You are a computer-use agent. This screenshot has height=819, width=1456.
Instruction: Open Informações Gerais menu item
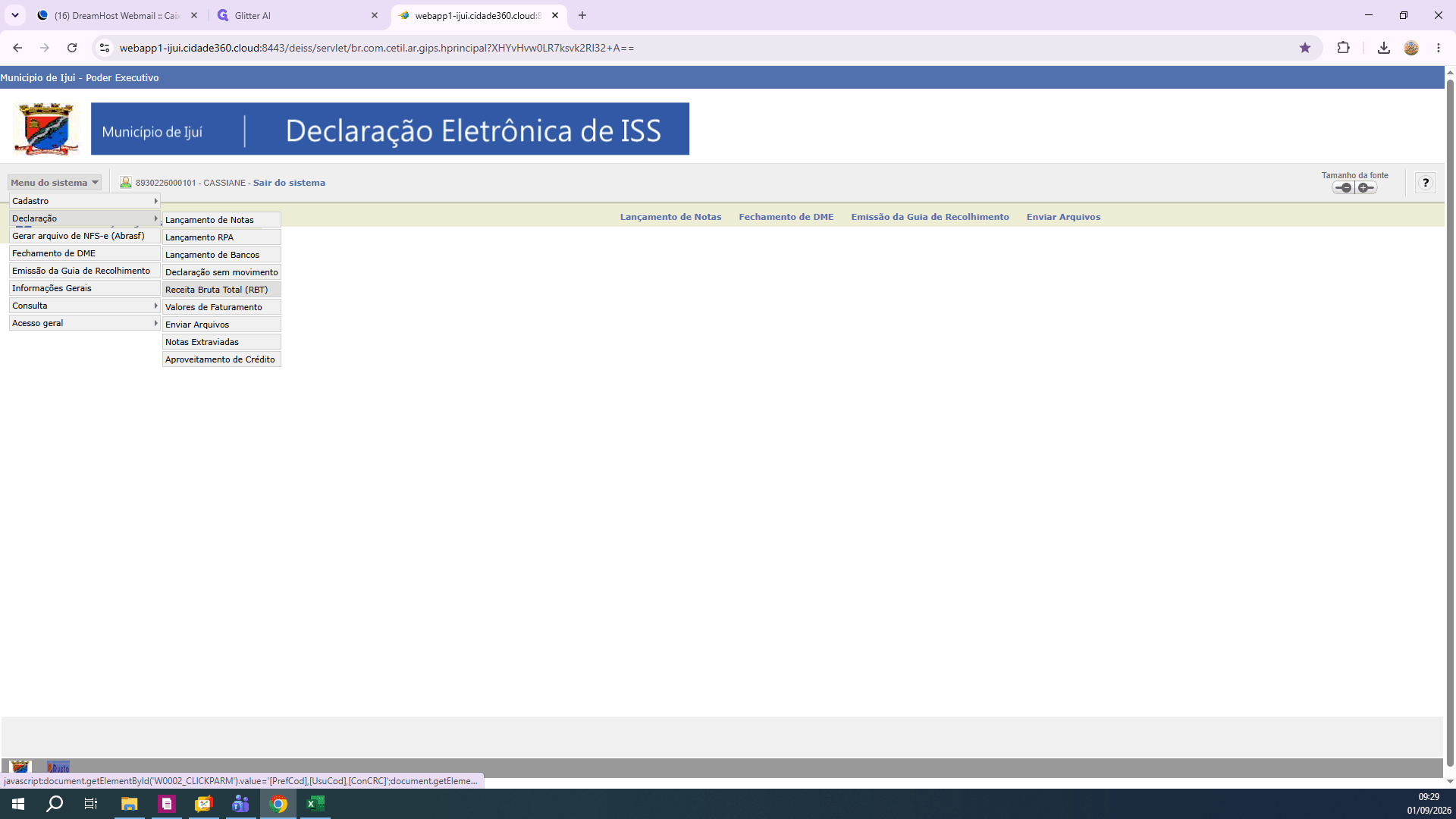(x=84, y=288)
